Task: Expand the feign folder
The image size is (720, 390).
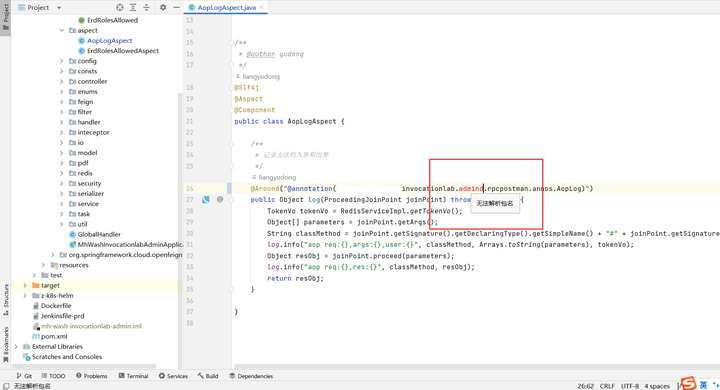Action: pos(62,102)
